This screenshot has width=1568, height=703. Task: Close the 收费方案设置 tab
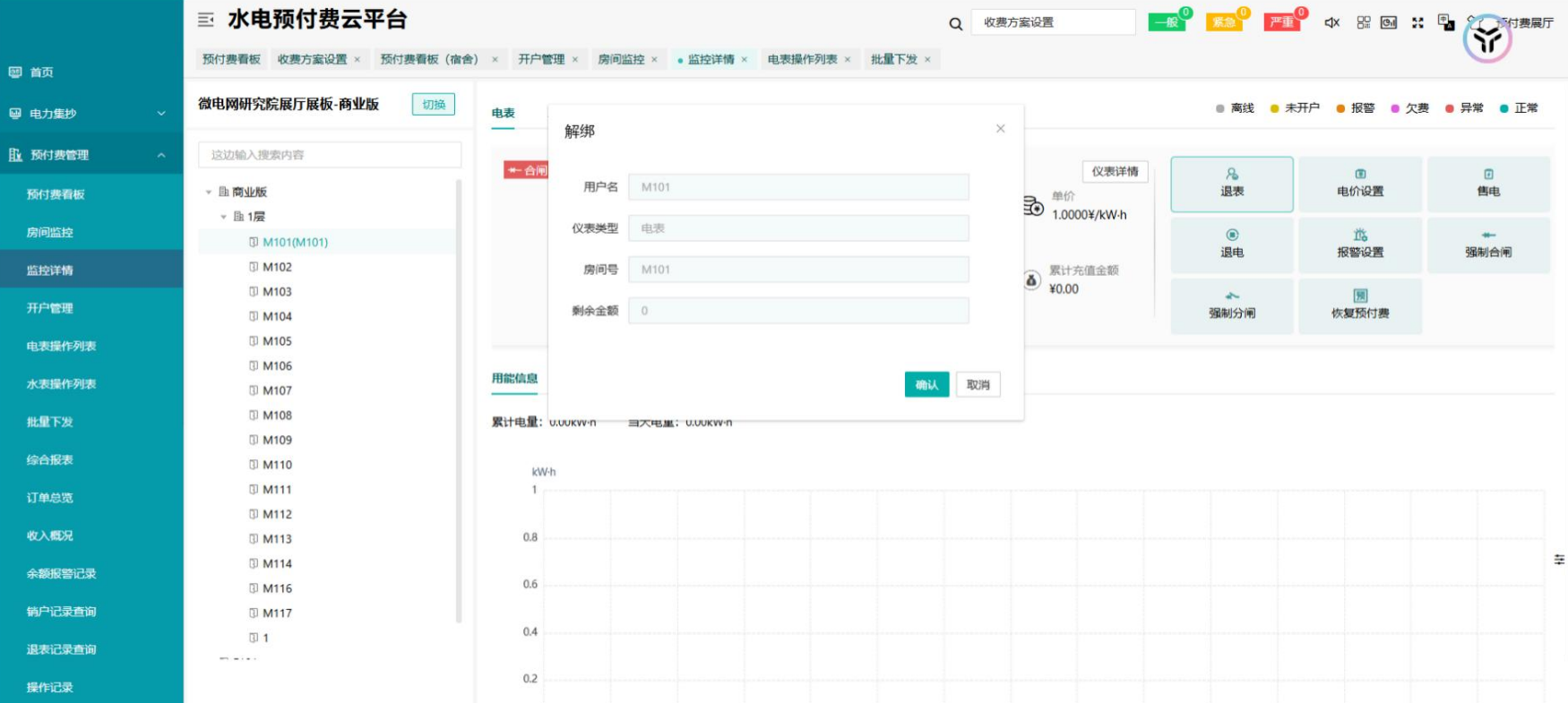pos(357,60)
